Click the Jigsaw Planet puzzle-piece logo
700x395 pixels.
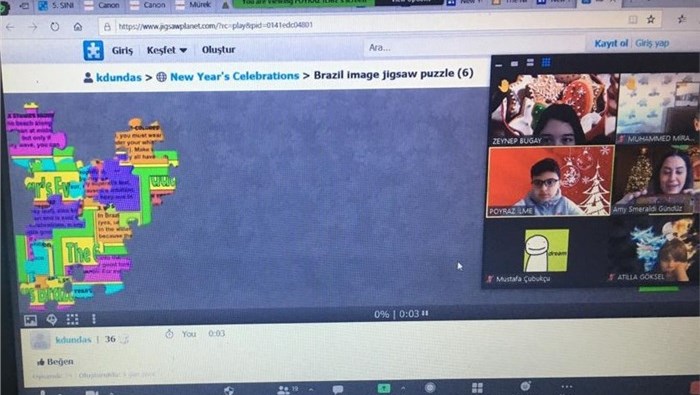(x=93, y=50)
